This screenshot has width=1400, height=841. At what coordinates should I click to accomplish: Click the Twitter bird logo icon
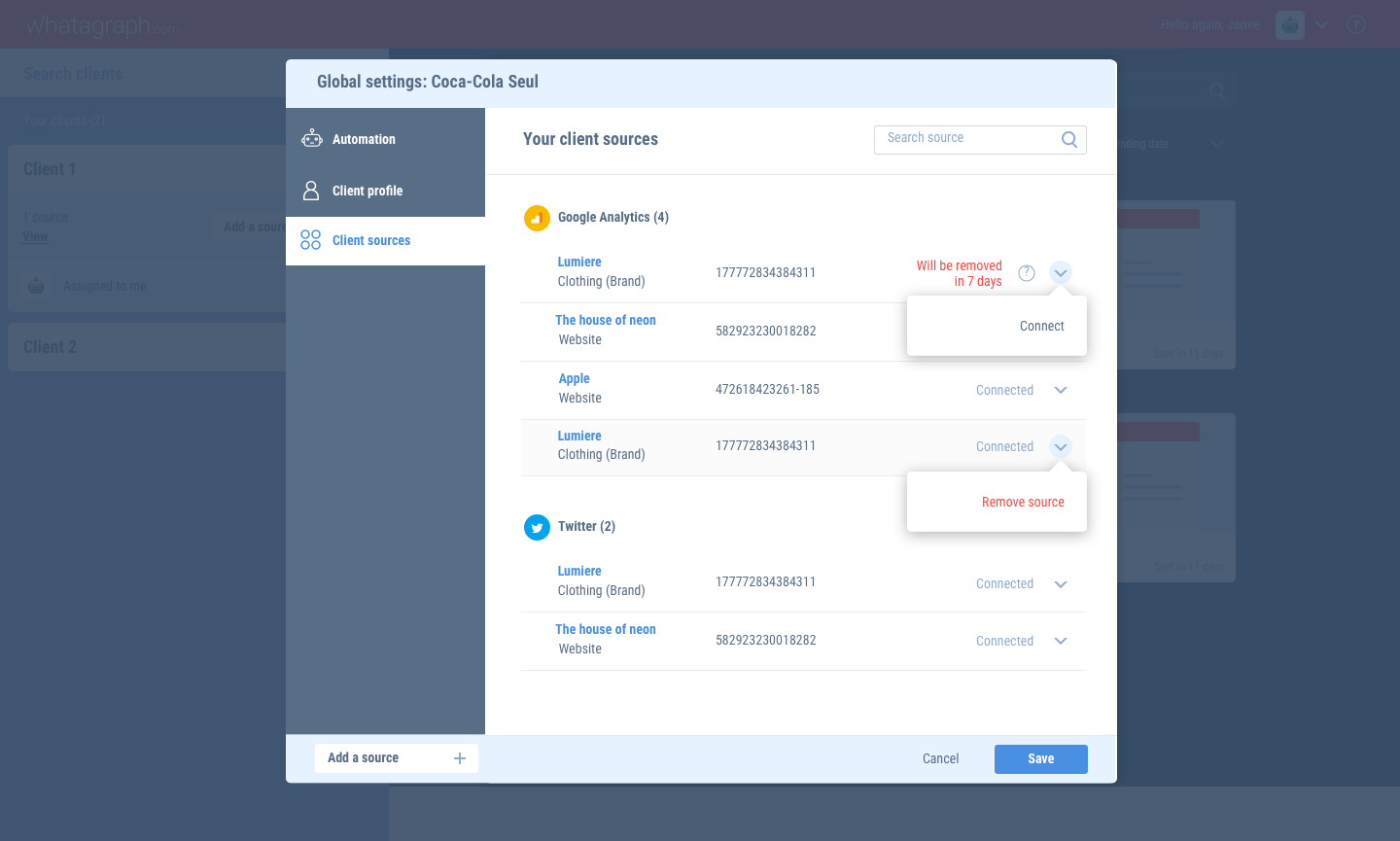point(537,527)
